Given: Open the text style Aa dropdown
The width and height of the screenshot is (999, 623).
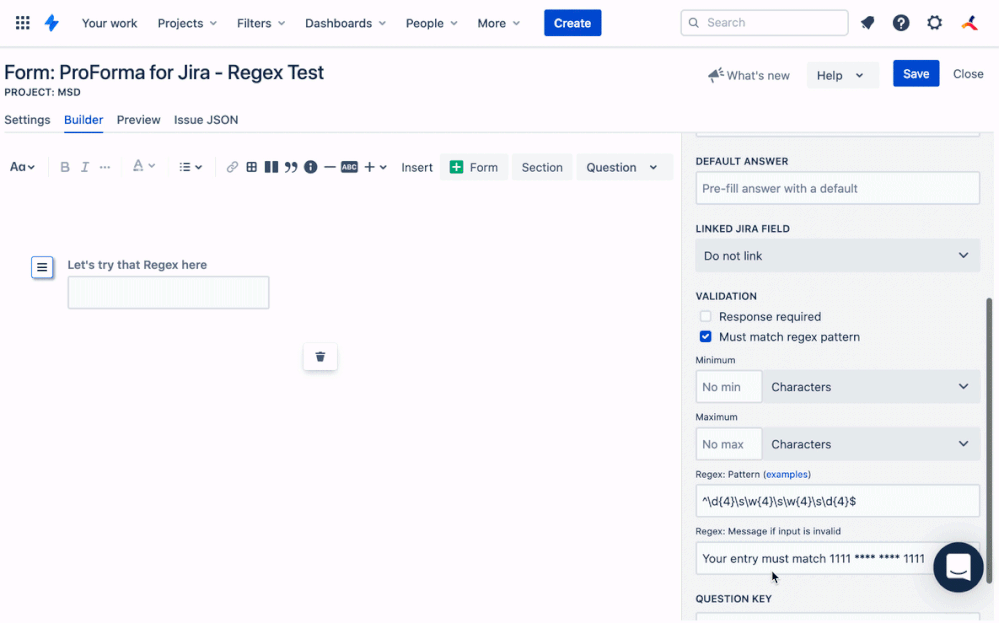Looking at the screenshot, I should [x=22, y=167].
